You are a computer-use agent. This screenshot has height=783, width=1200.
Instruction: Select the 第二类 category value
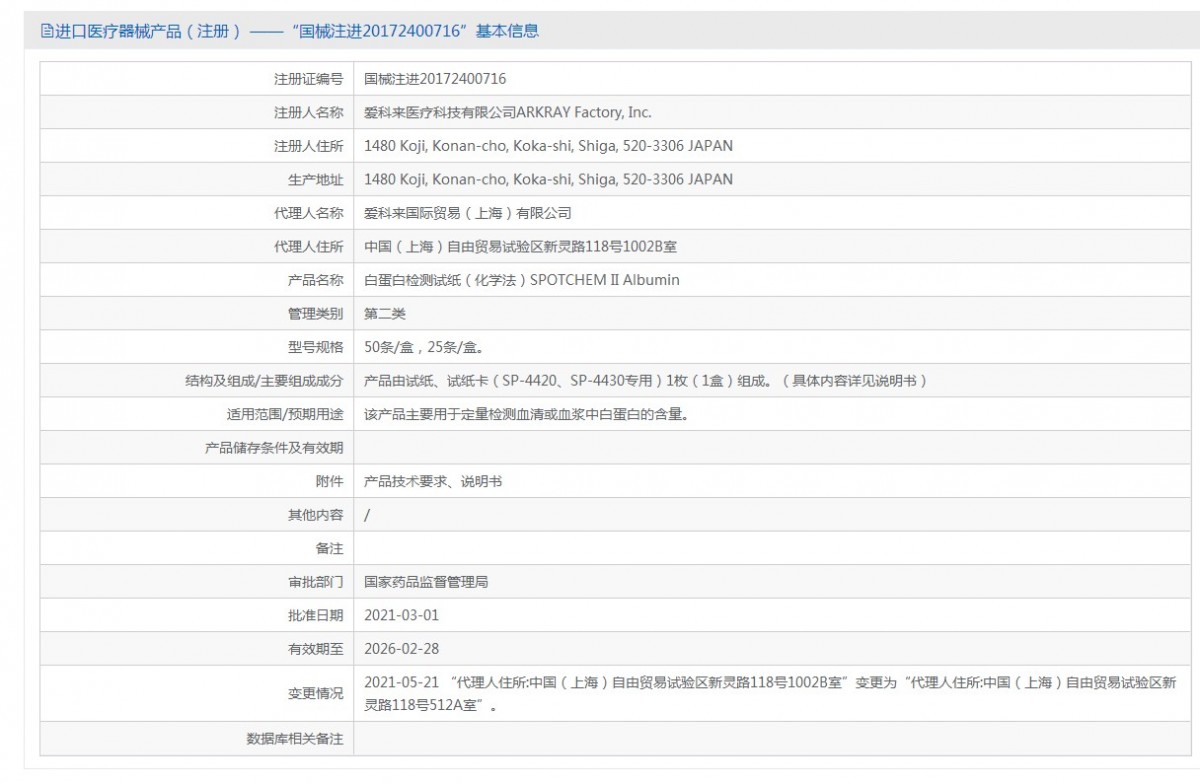pyautogui.click(x=385, y=313)
